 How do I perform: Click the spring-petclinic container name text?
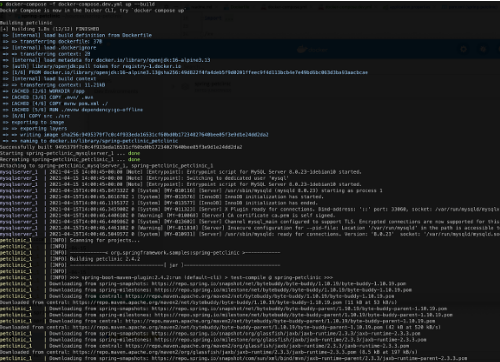212,84
